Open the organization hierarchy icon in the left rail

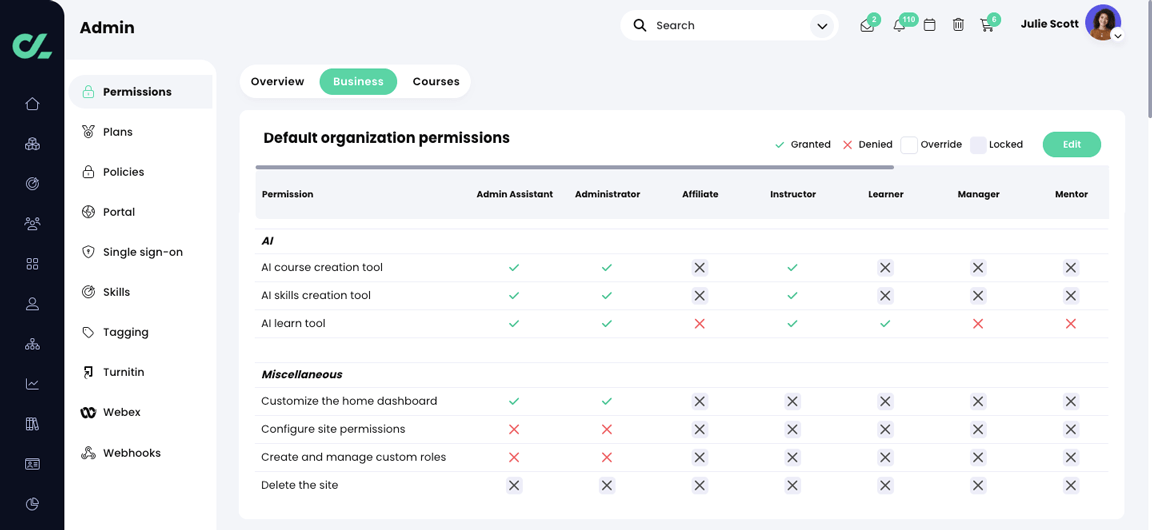[32, 344]
